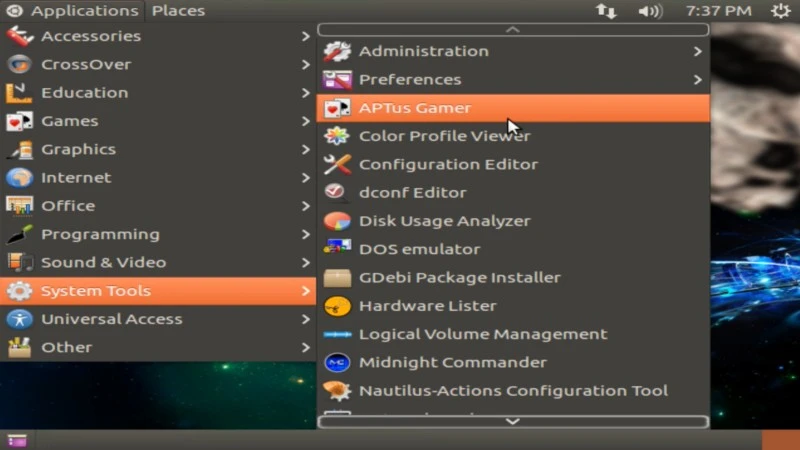The width and height of the screenshot is (800, 450).
Task: Click the Games cards icon
Action: tap(19, 121)
